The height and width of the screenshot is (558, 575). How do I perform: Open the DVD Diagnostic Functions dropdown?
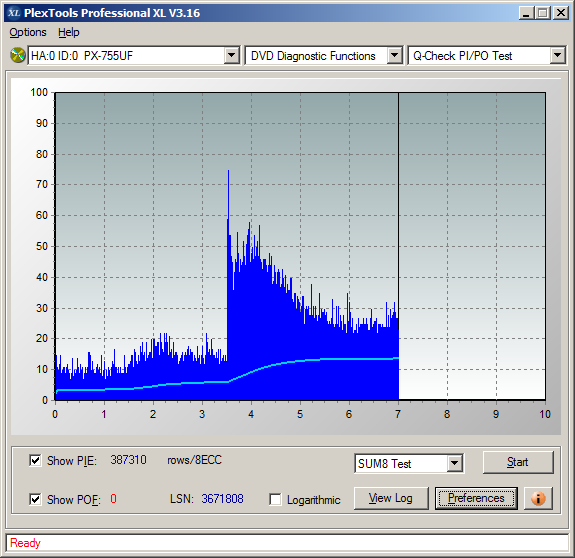(x=395, y=56)
